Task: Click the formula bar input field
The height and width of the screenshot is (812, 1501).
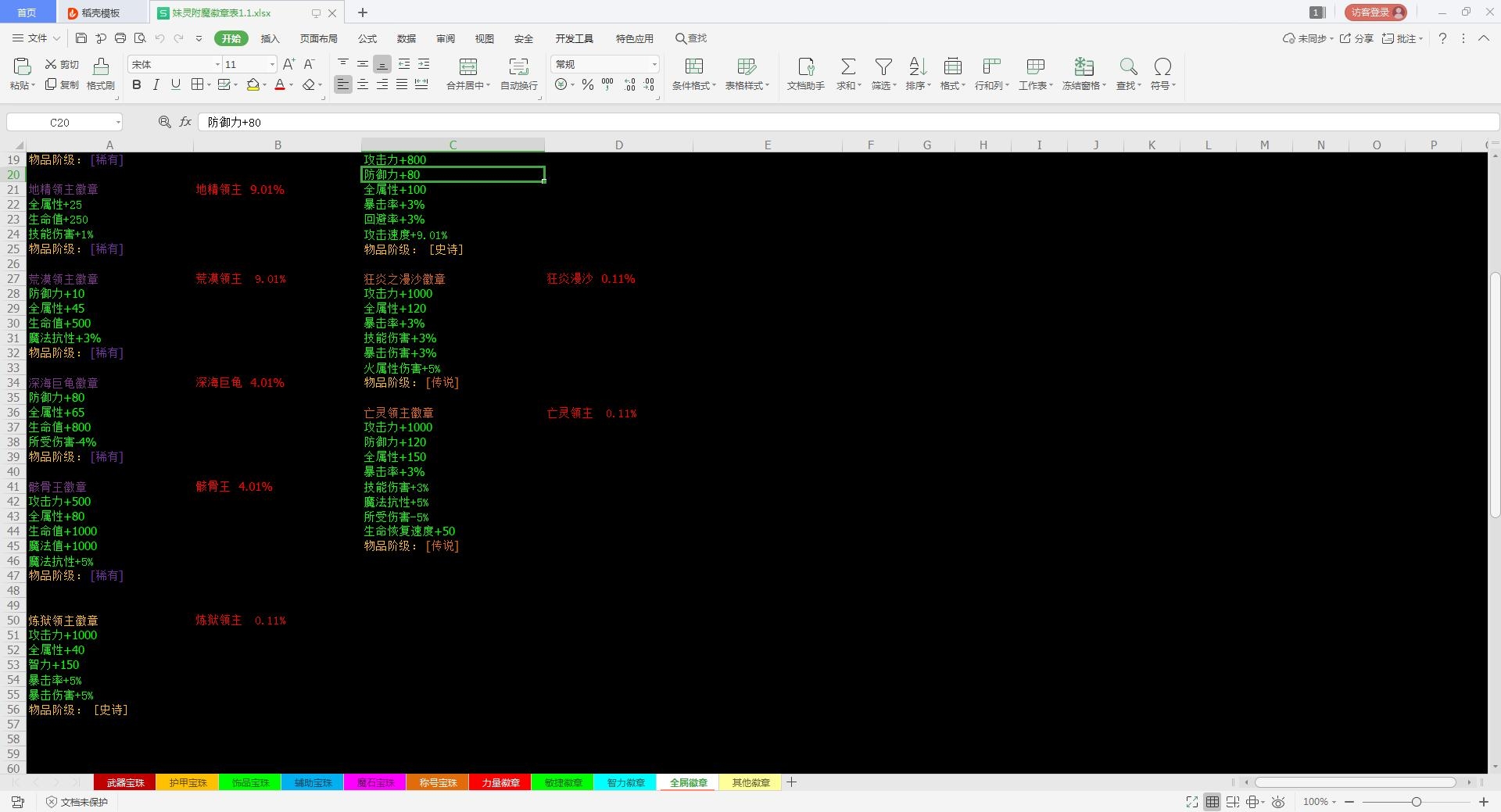Action: [848, 122]
